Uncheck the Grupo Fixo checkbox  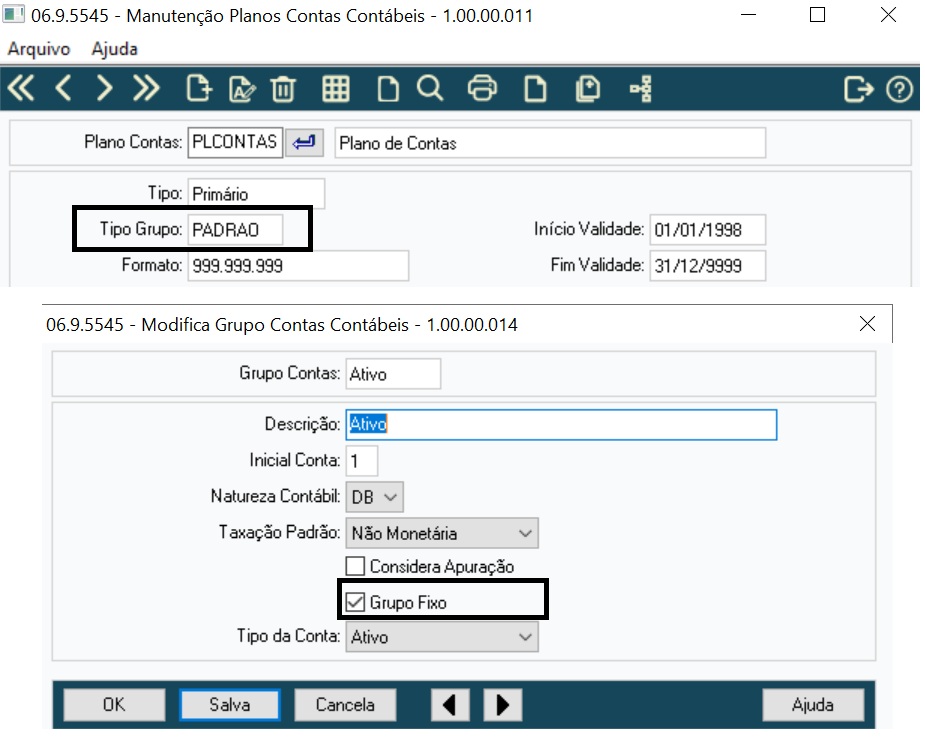(x=355, y=602)
